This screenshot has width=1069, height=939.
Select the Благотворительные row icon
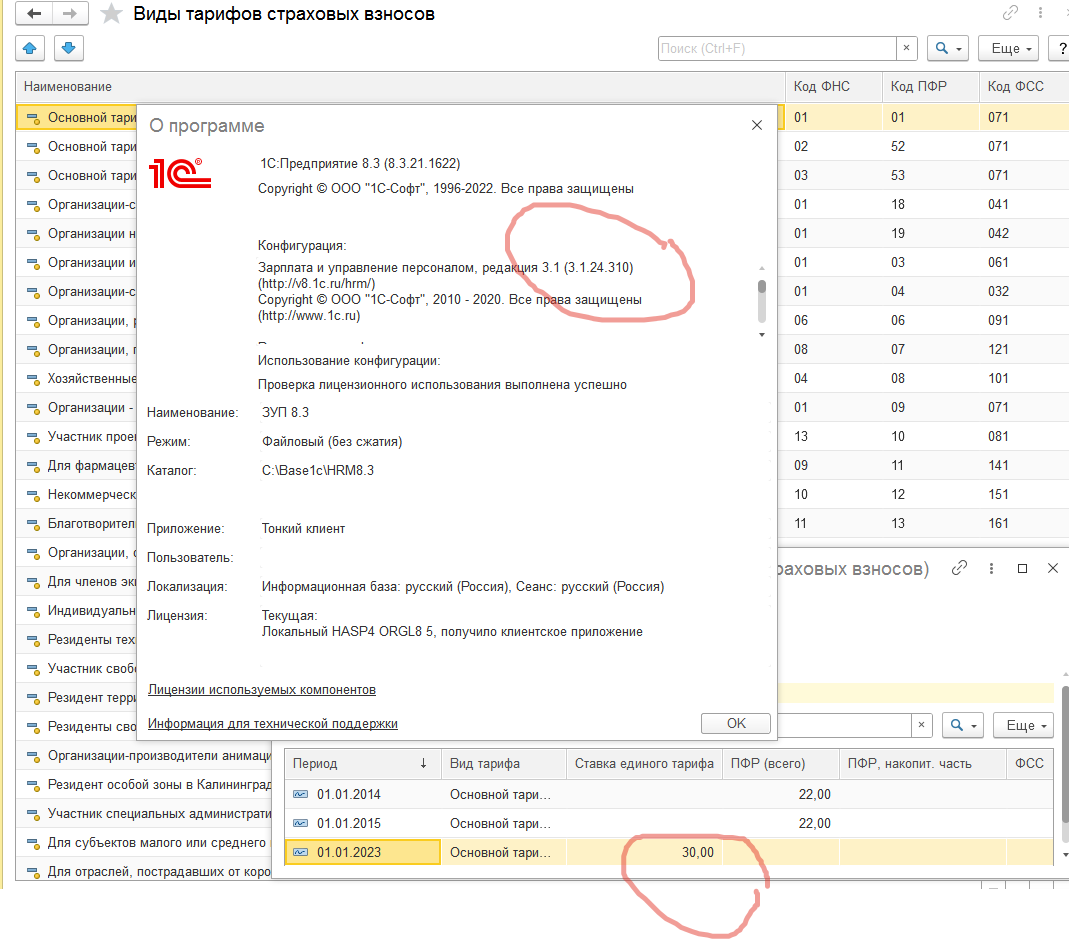pos(33,524)
